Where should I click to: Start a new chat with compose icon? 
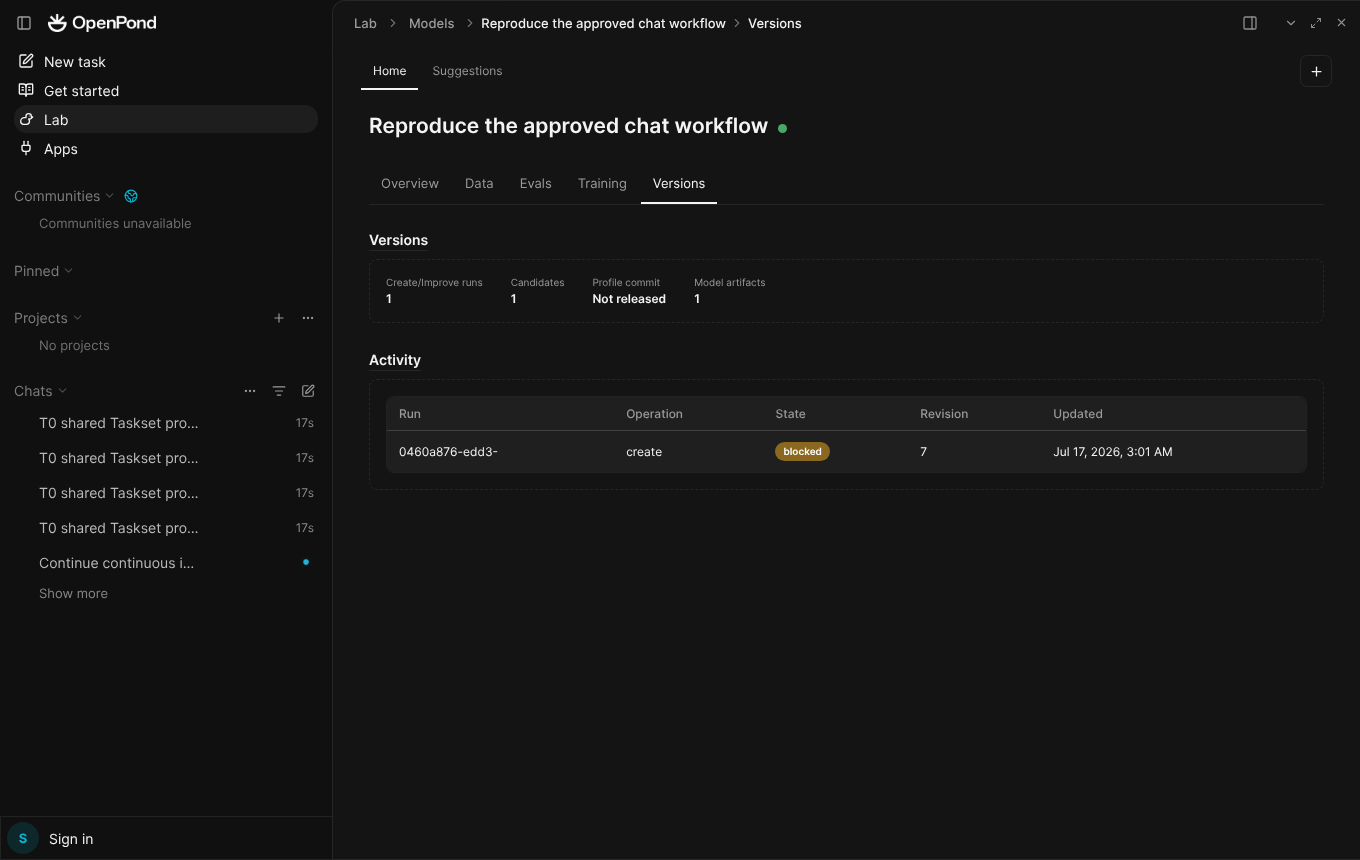(x=308, y=391)
